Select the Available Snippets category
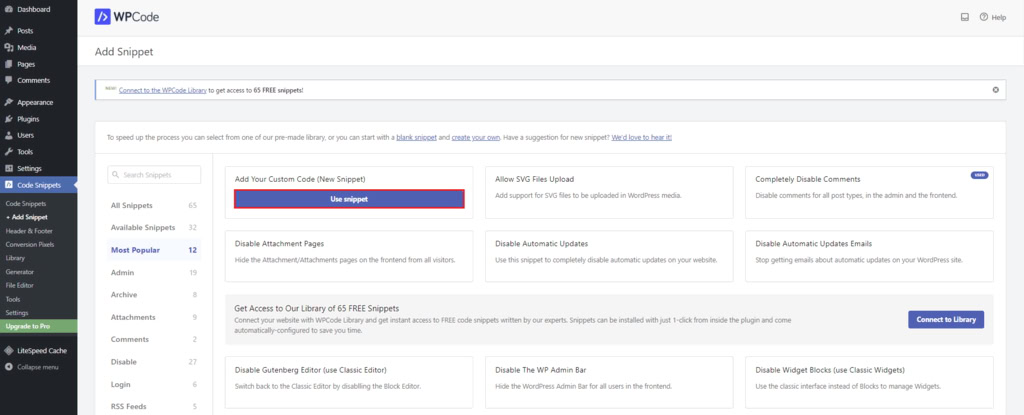 coord(142,227)
